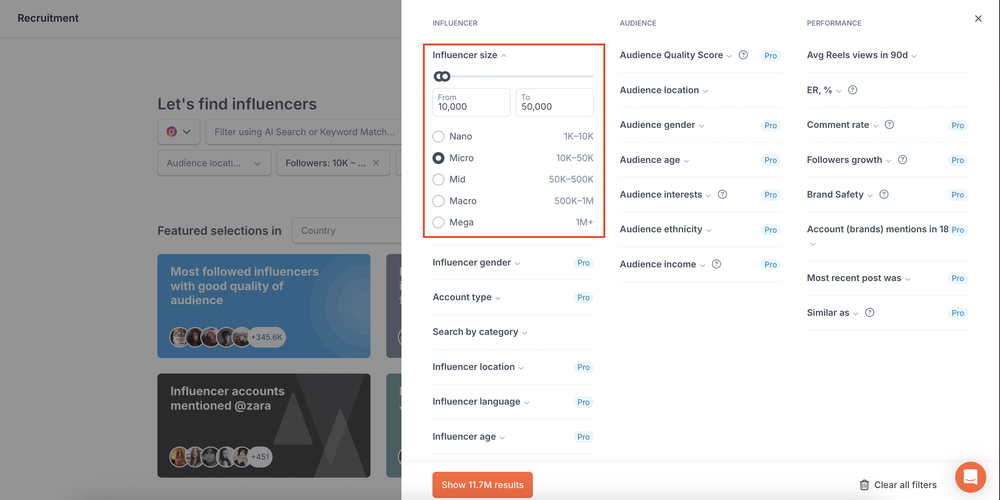Collapse the Influencer size section
This screenshot has height=500, width=1000.
pos(469,55)
